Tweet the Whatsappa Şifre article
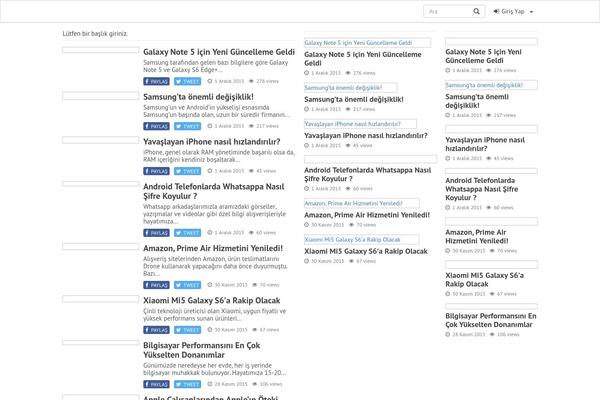600x400 pixels. (x=188, y=233)
